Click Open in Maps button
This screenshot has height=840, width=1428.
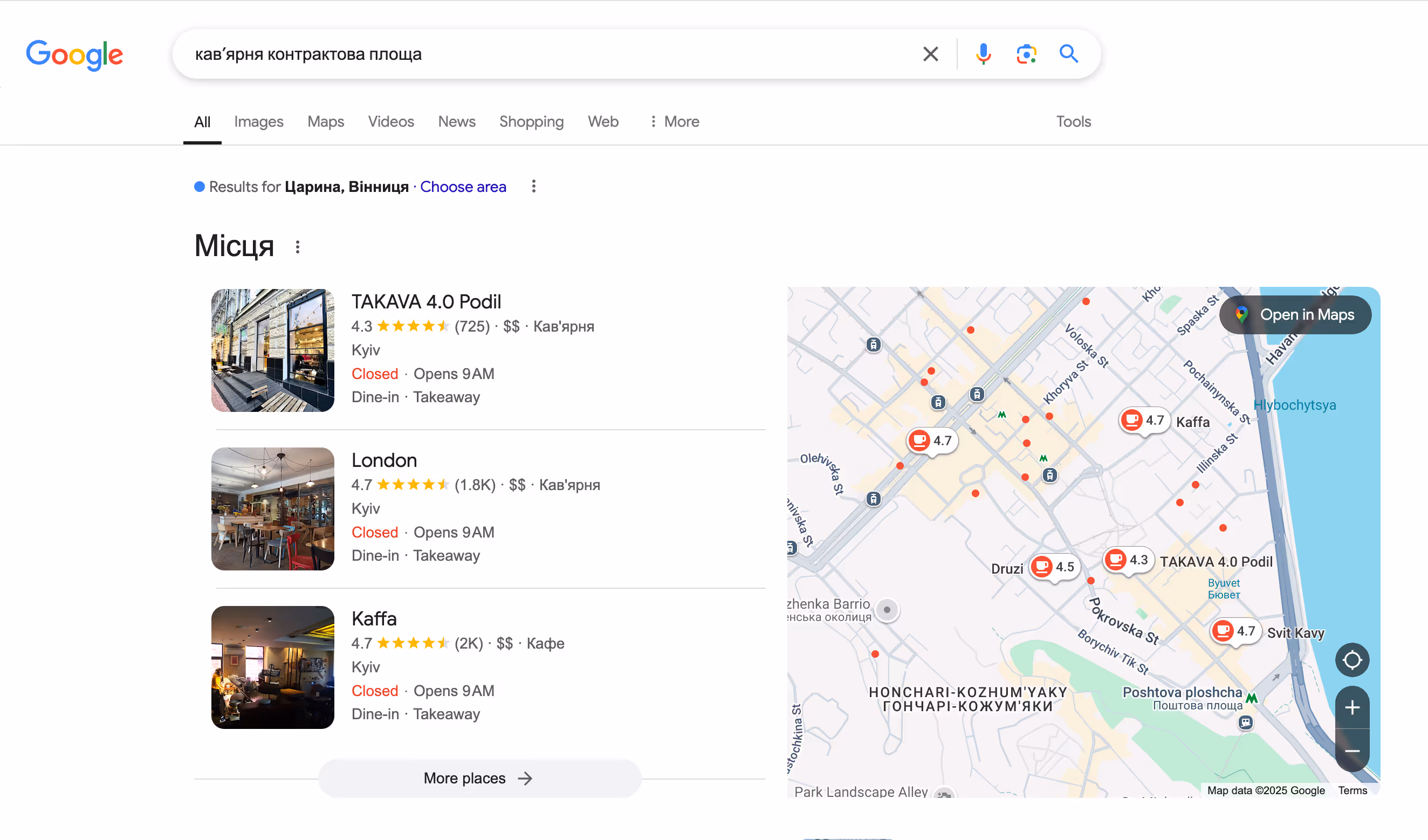(x=1295, y=315)
